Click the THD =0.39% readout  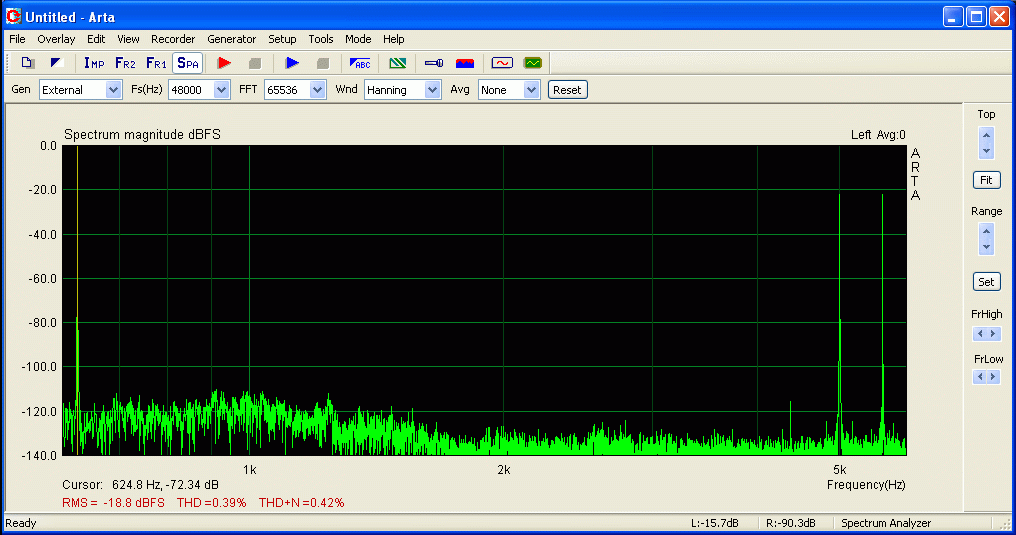pyautogui.click(x=212, y=503)
